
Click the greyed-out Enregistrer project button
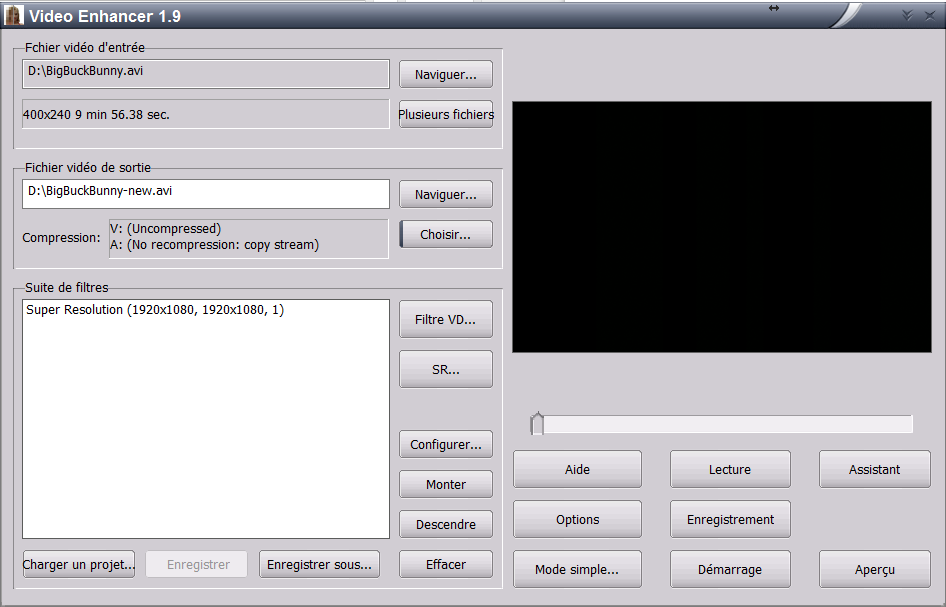click(197, 564)
